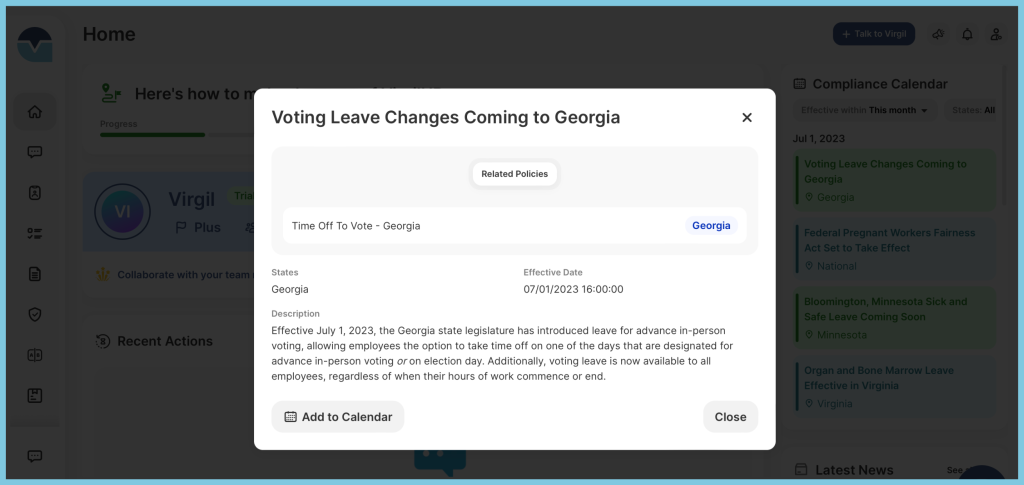The height and width of the screenshot is (485, 1024).
Task: Click the user profile icon top right
Action: (996, 35)
